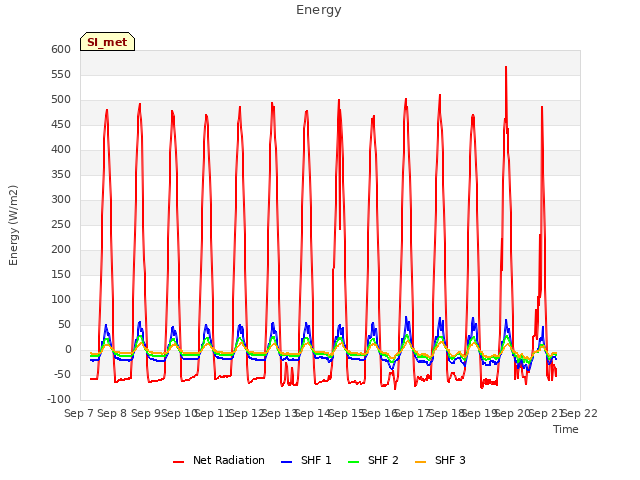Click the 100 y-axis tick label
The width and height of the screenshot is (640, 480).
61,300
